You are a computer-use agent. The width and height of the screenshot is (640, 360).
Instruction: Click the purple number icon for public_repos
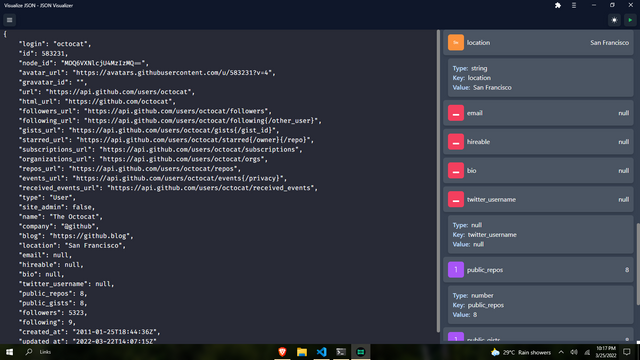coord(456,270)
